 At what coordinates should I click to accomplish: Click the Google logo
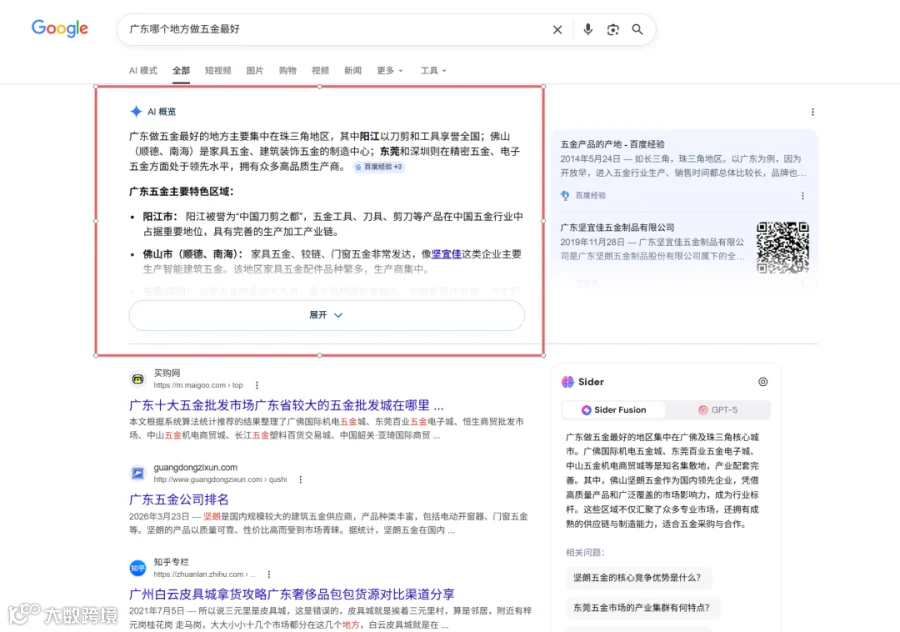[x=60, y=28]
